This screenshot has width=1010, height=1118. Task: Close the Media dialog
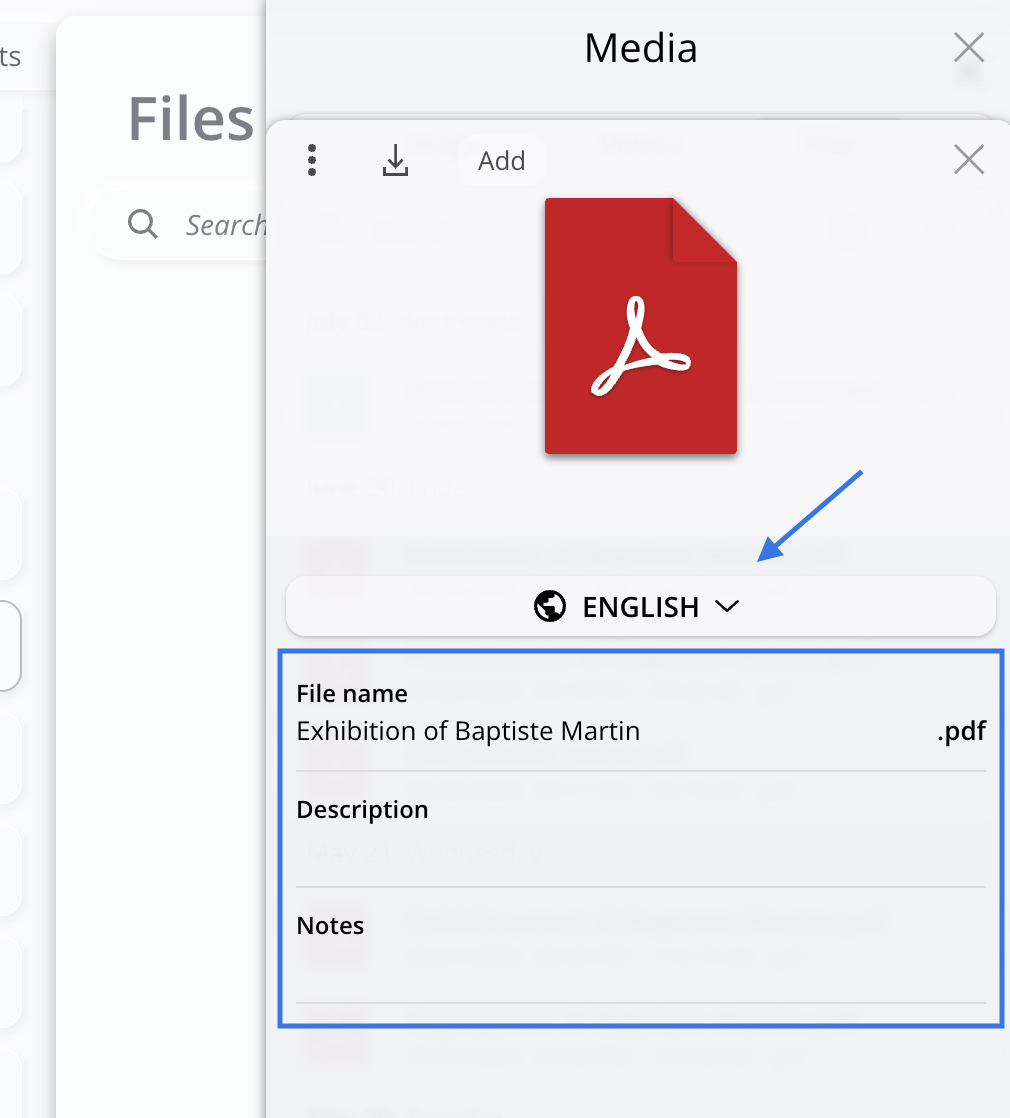pyautogui.click(x=968, y=47)
